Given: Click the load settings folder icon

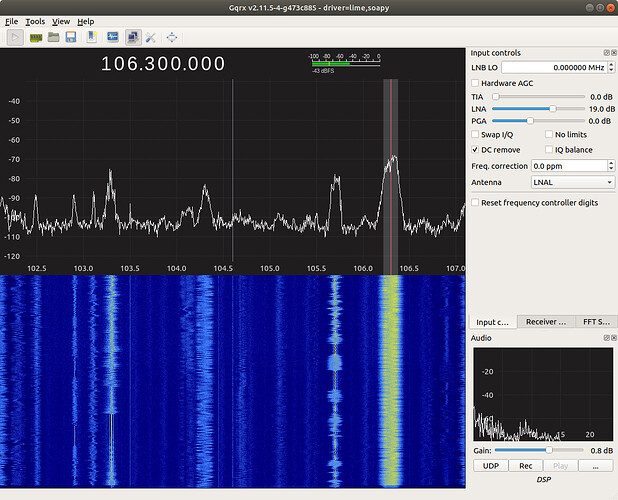Looking at the screenshot, I should tap(54, 37).
